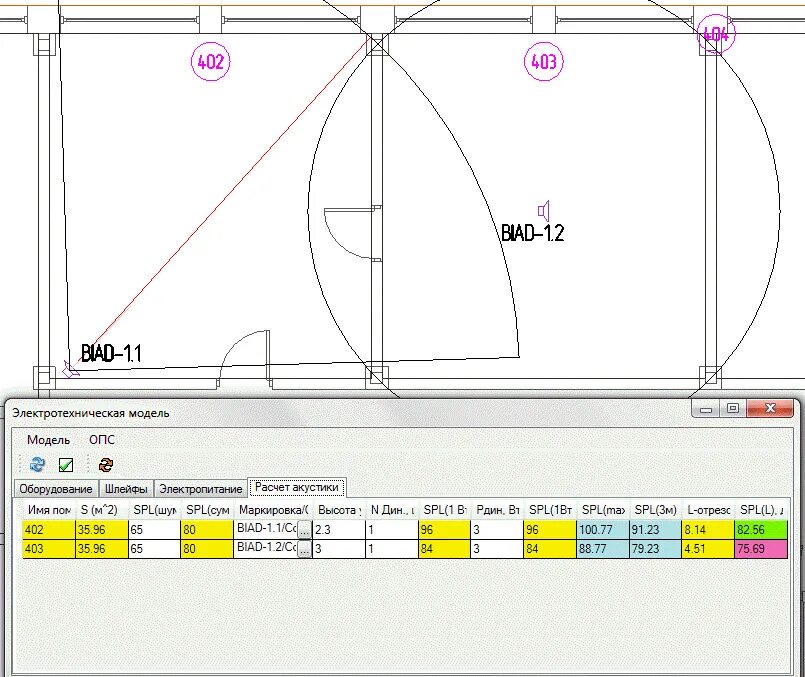Click height field 3 in row 403

coord(339,549)
